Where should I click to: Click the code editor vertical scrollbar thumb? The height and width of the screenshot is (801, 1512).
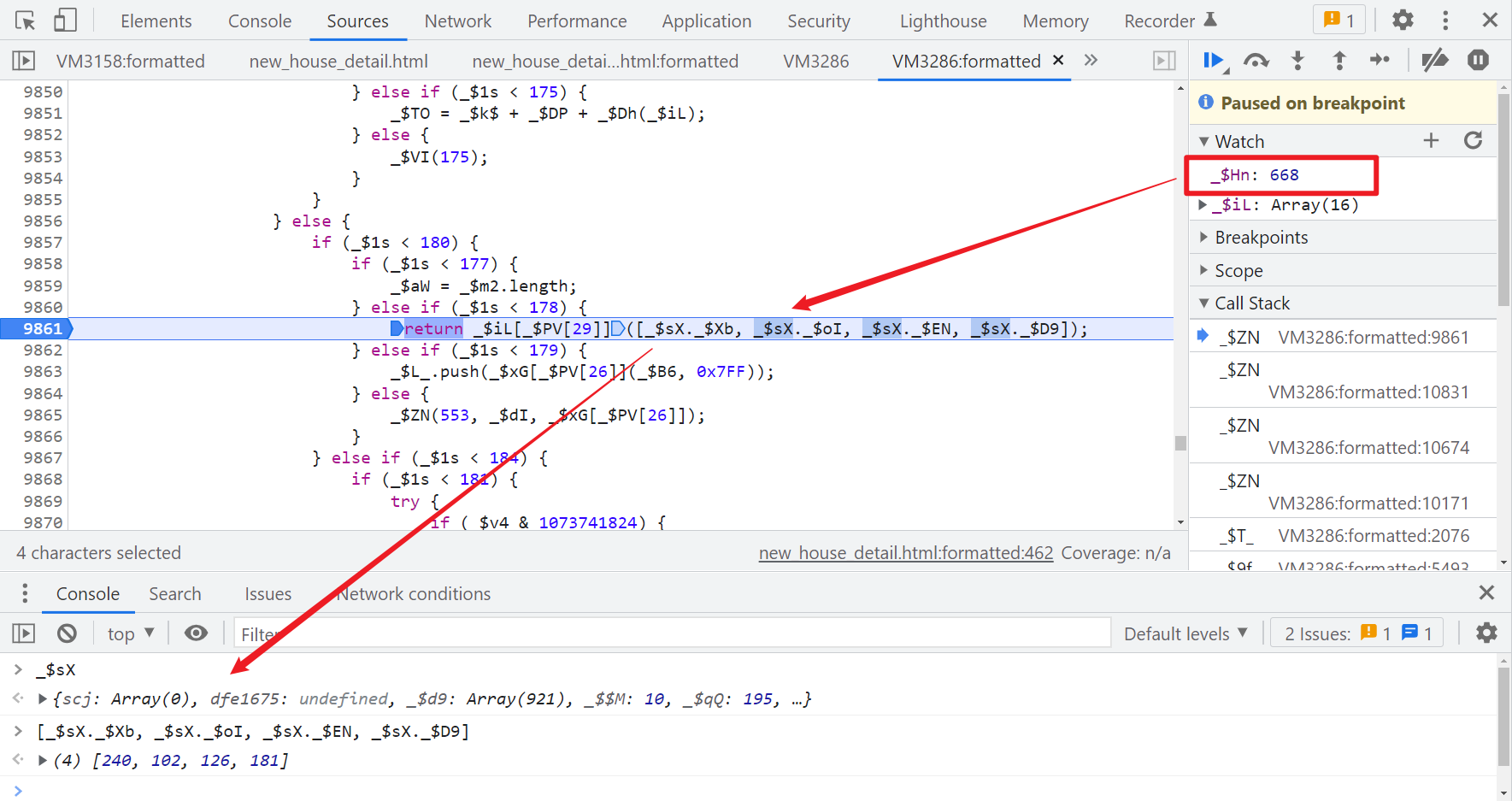pyautogui.click(x=1180, y=443)
